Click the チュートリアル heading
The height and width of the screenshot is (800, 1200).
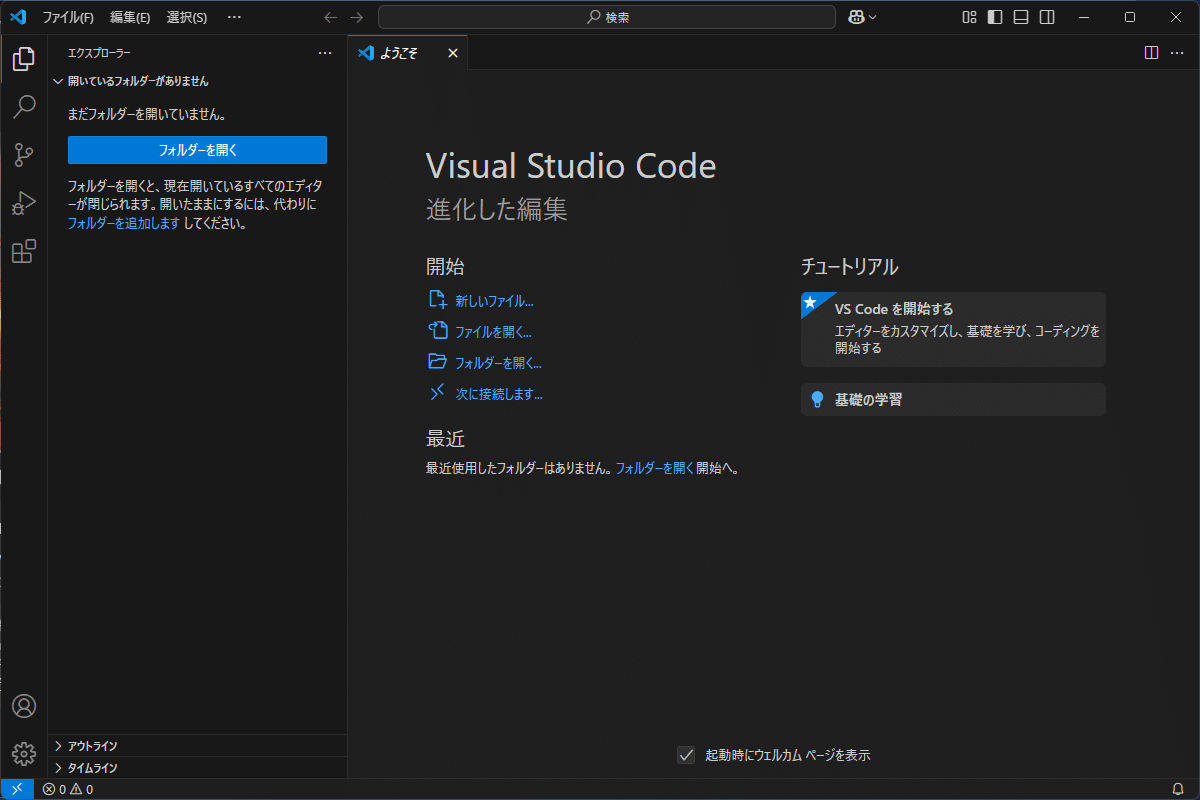coord(849,267)
